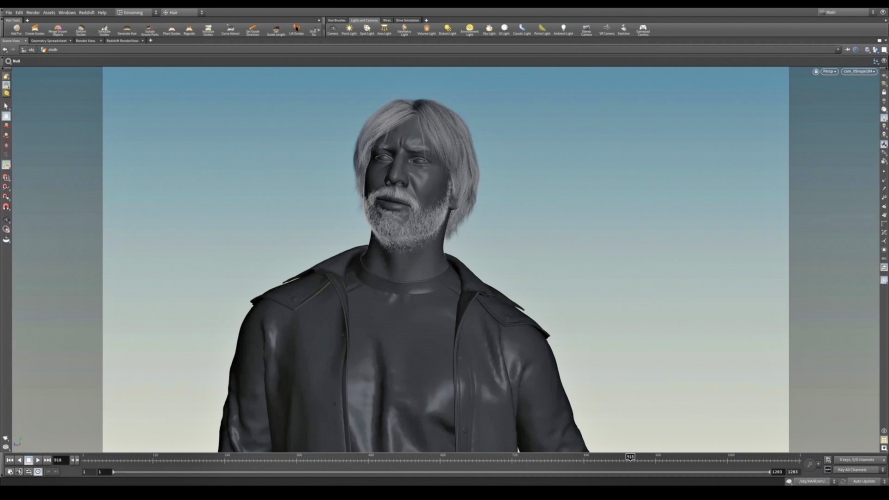The height and width of the screenshot is (500, 889).
Task: Add a Point Light from the shelf
Action: click(348, 29)
